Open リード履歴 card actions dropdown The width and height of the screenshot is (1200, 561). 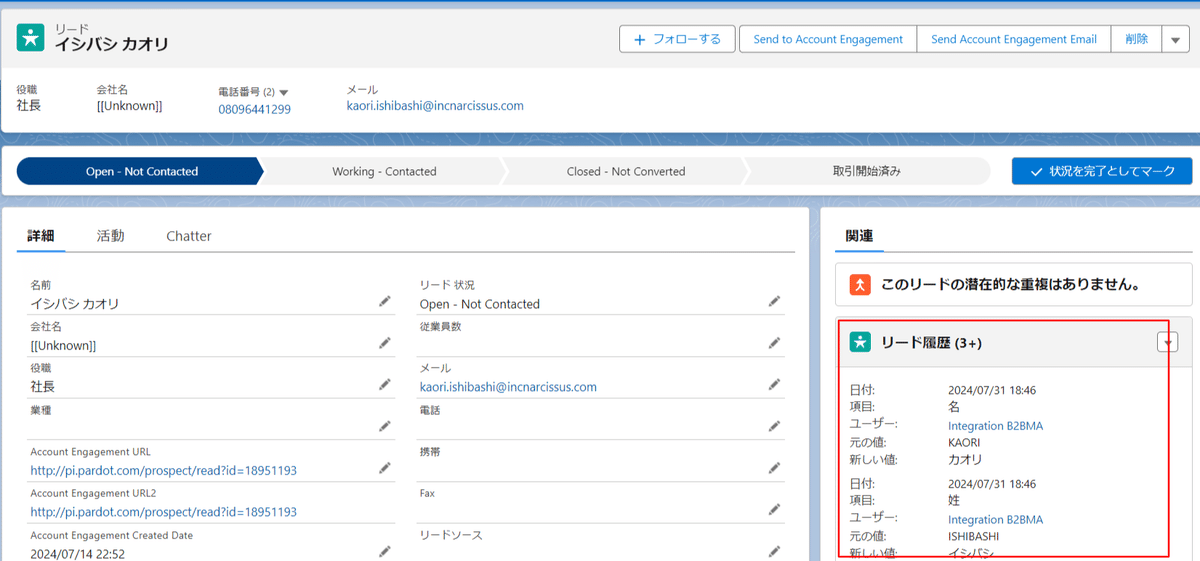pyautogui.click(x=1167, y=342)
